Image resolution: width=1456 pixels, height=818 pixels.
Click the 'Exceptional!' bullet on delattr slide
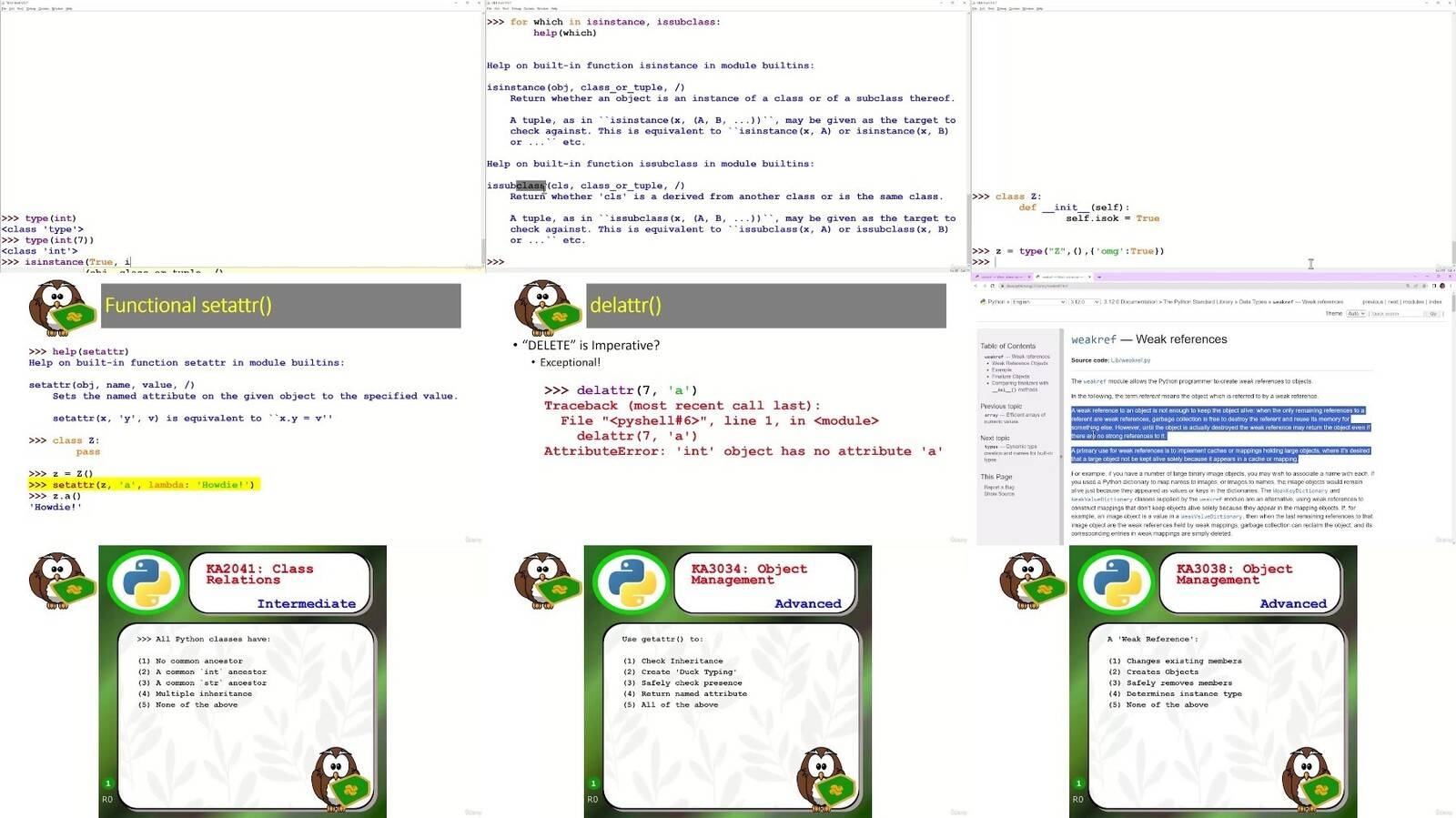point(571,362)
